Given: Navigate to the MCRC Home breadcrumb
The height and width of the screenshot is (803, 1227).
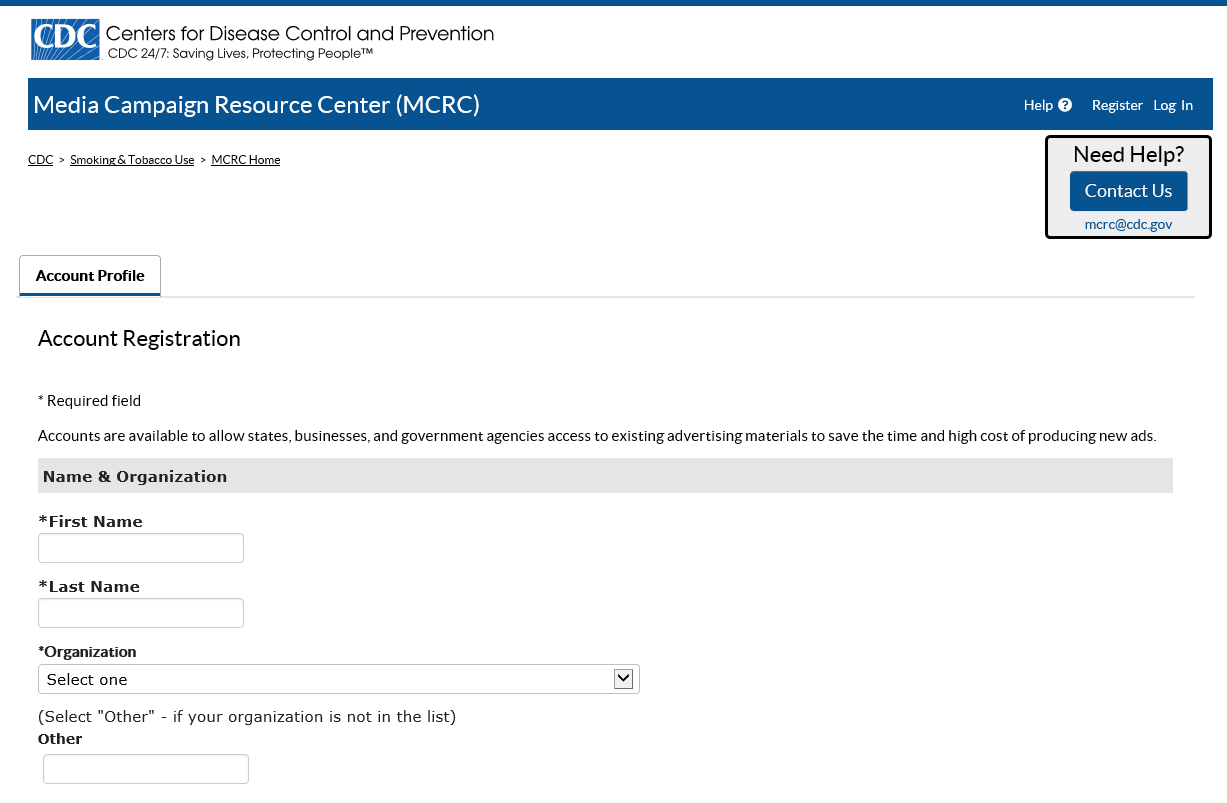Looking at the screenshot, I should [246, 160].
